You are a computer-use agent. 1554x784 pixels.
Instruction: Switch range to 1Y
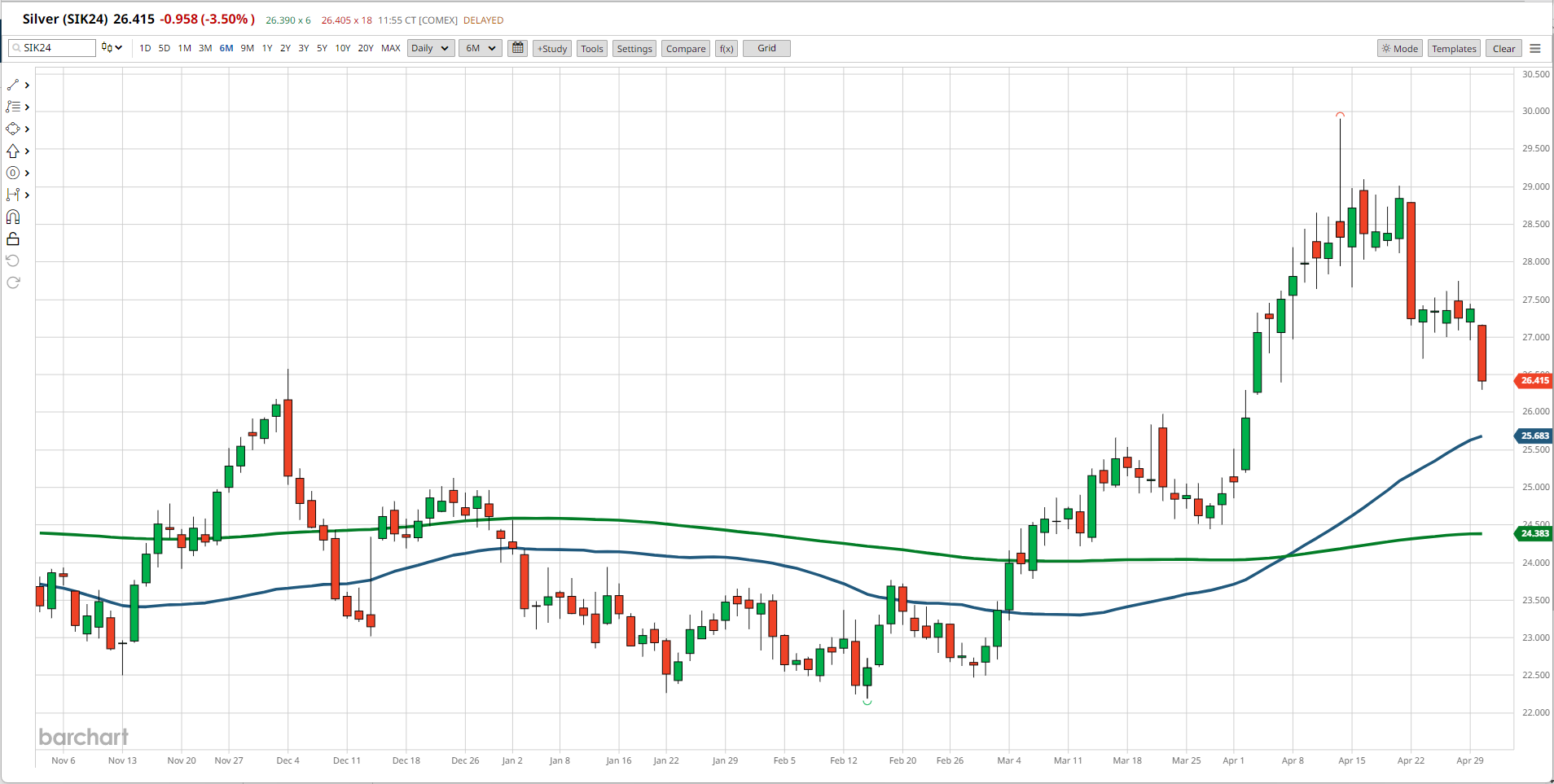pos(267,48)
